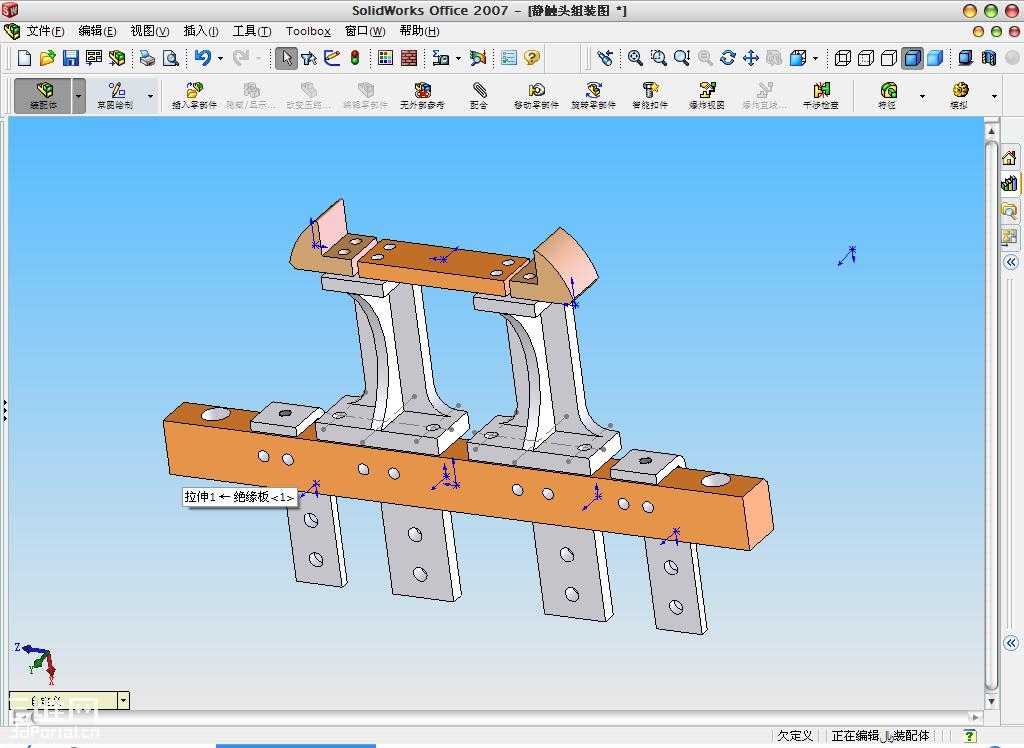Toggle the Select arrow cursor tool
The width and height of the screenshot is (1024, 748).
[286, 58]
